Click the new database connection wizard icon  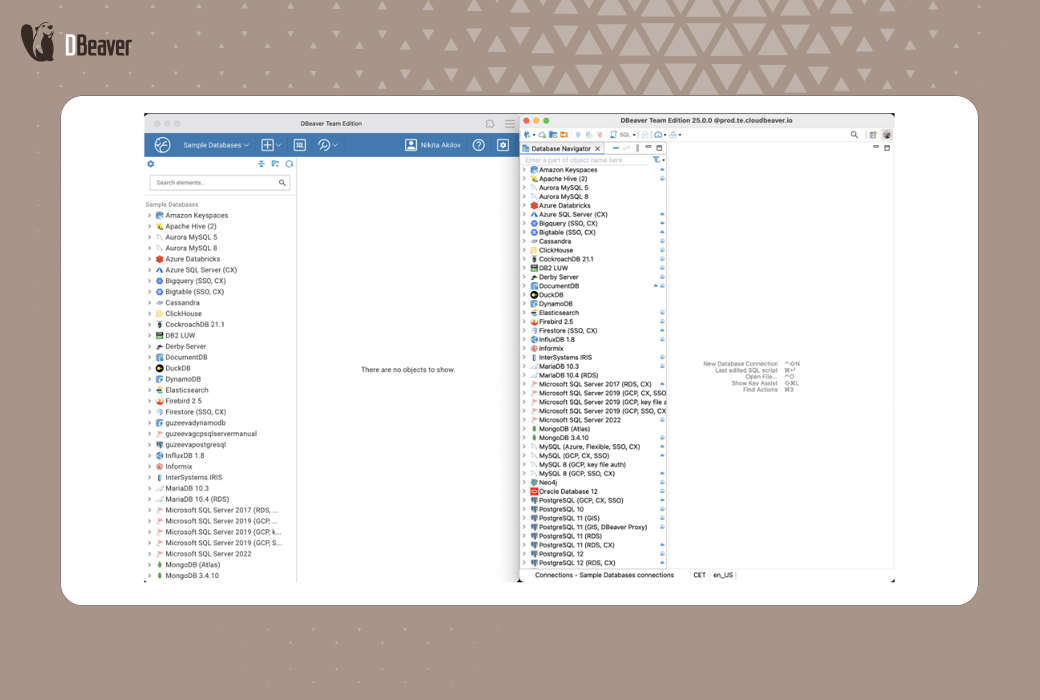(528, 135)
